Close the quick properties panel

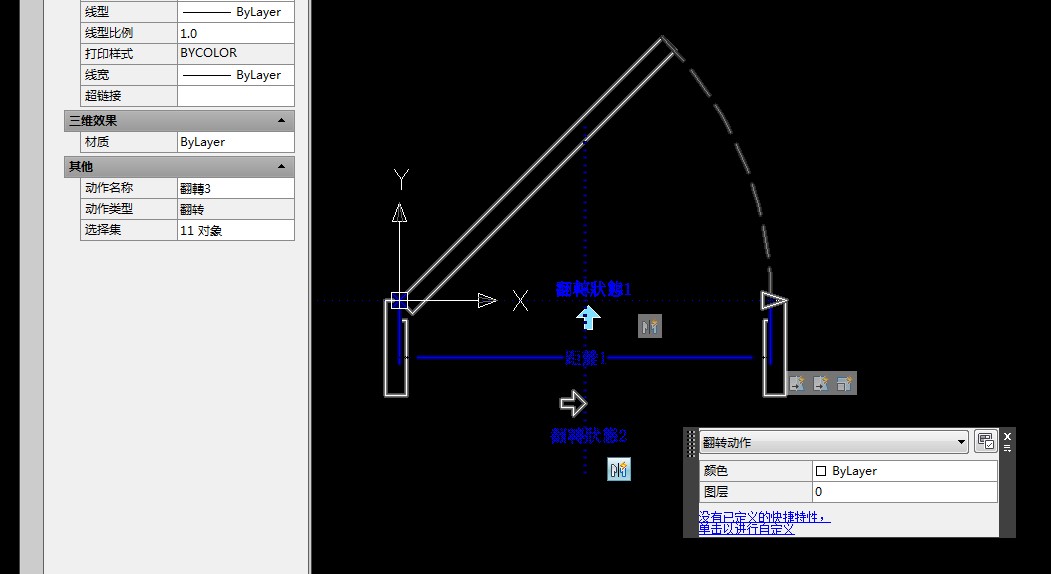click(x=1007, y=436)
